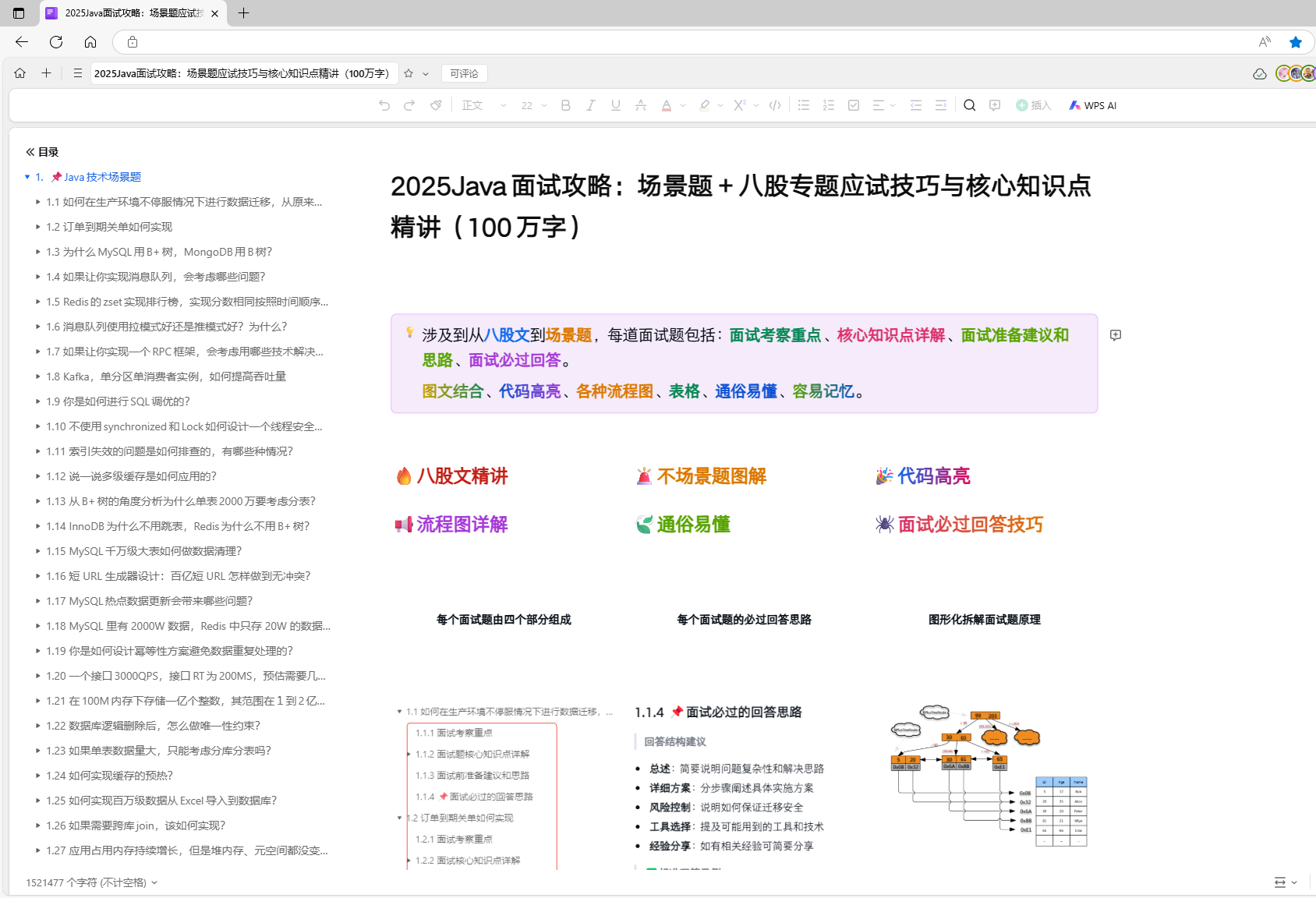The height and width of the screenshot is (898, 1316).
Task: Open font color dropdown arrow
Action: tap(683, 105)
